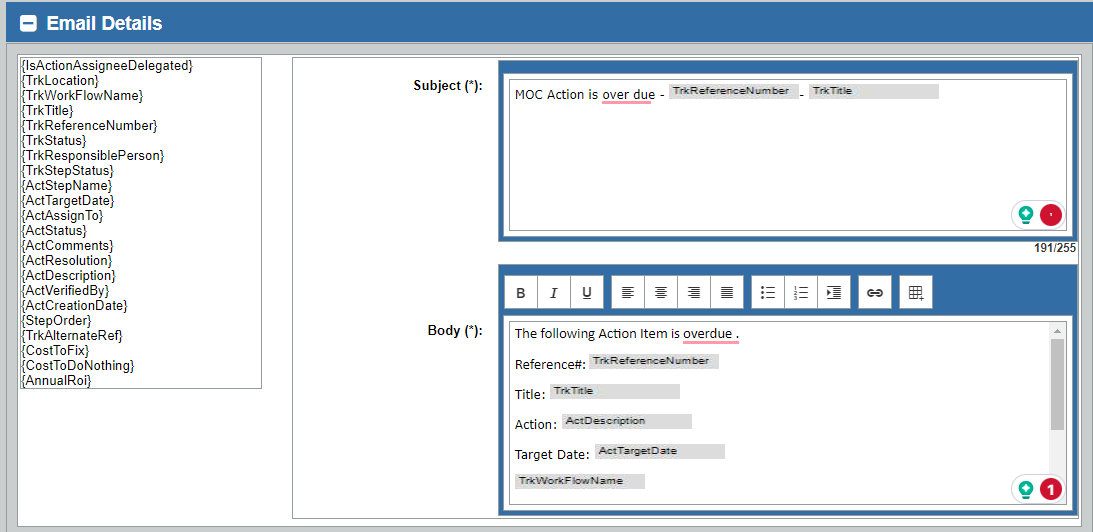Select {TrkStatus} placeholder
The width and height of the screenshot is (1093, 532).
tap(54, 140)
